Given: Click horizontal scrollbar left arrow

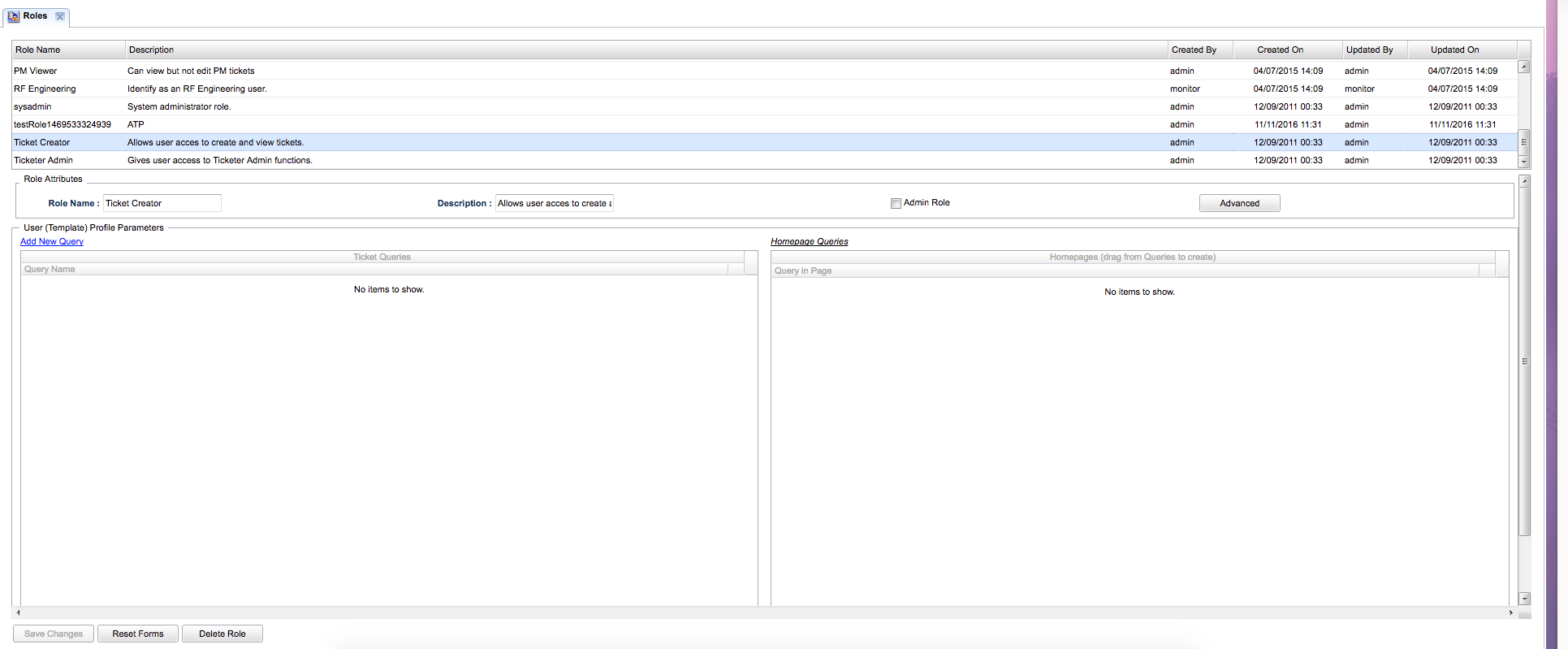Looking at the screenshot, I should click(18, 612).
